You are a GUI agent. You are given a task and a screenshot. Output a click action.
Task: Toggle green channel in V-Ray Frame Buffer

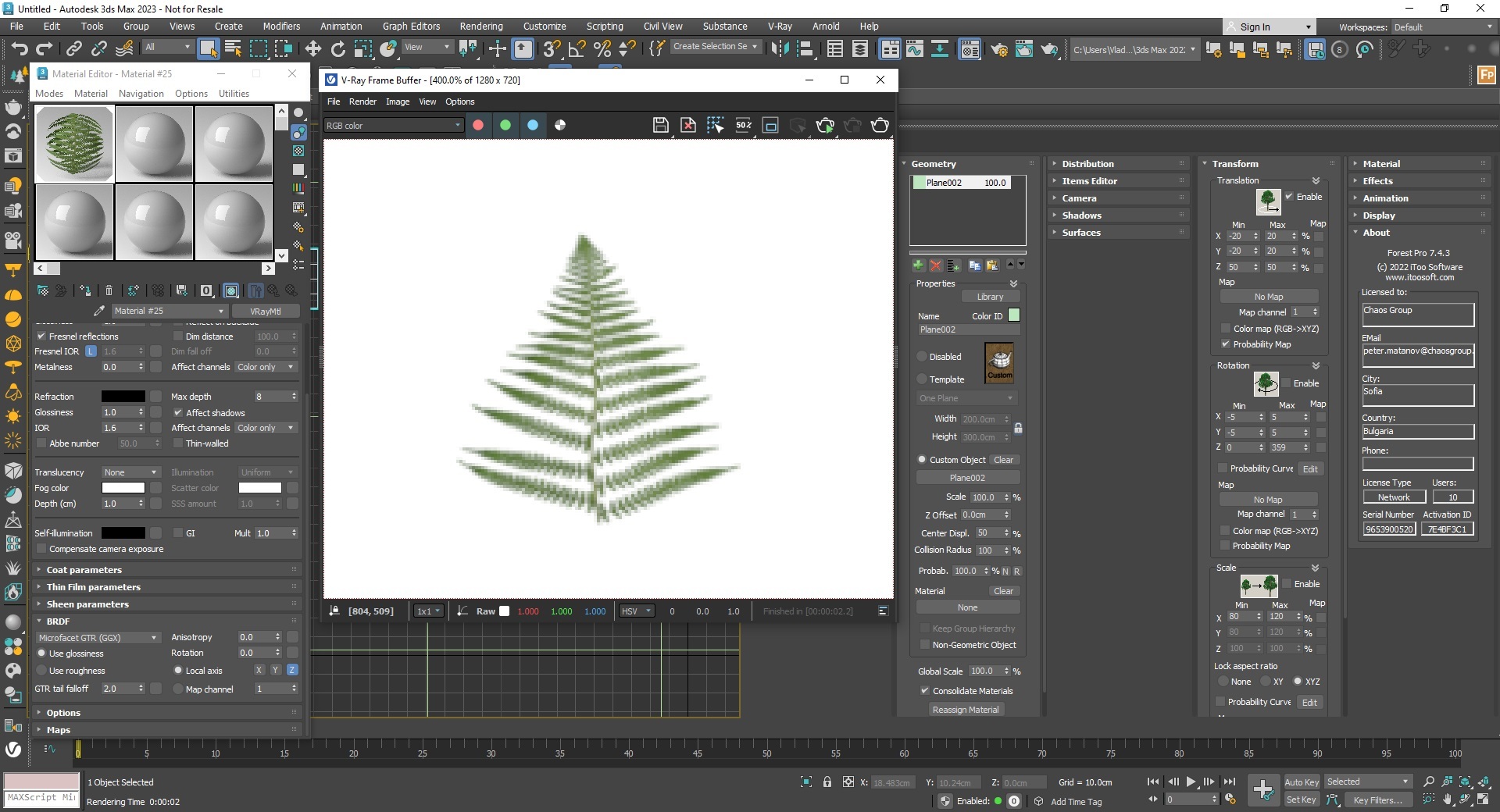505,125
